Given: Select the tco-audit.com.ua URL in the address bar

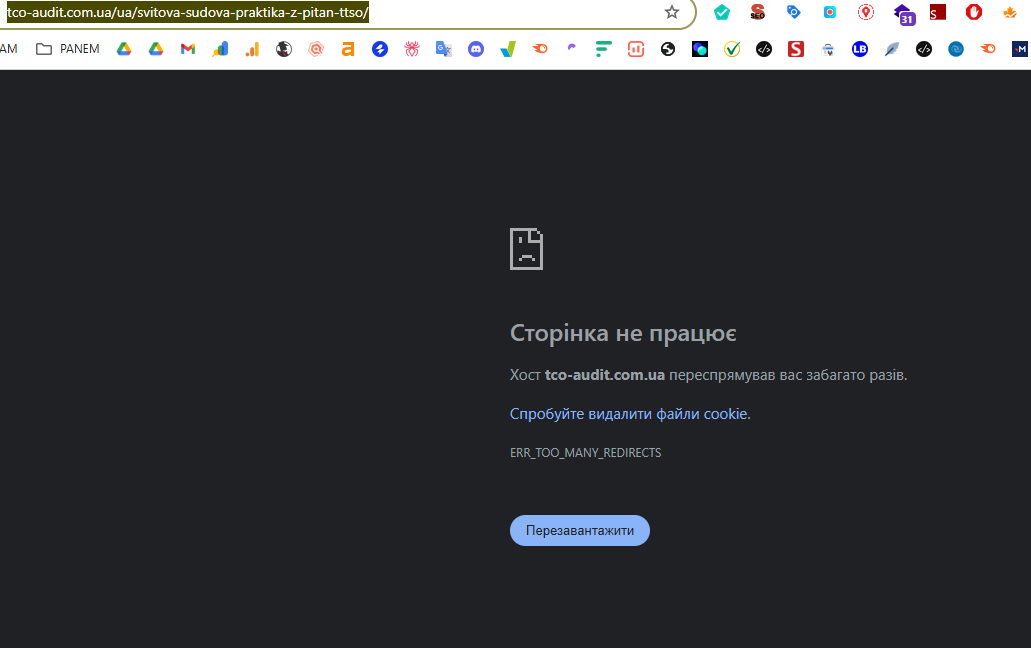Looking at the screenshot, I should [187, 12].
